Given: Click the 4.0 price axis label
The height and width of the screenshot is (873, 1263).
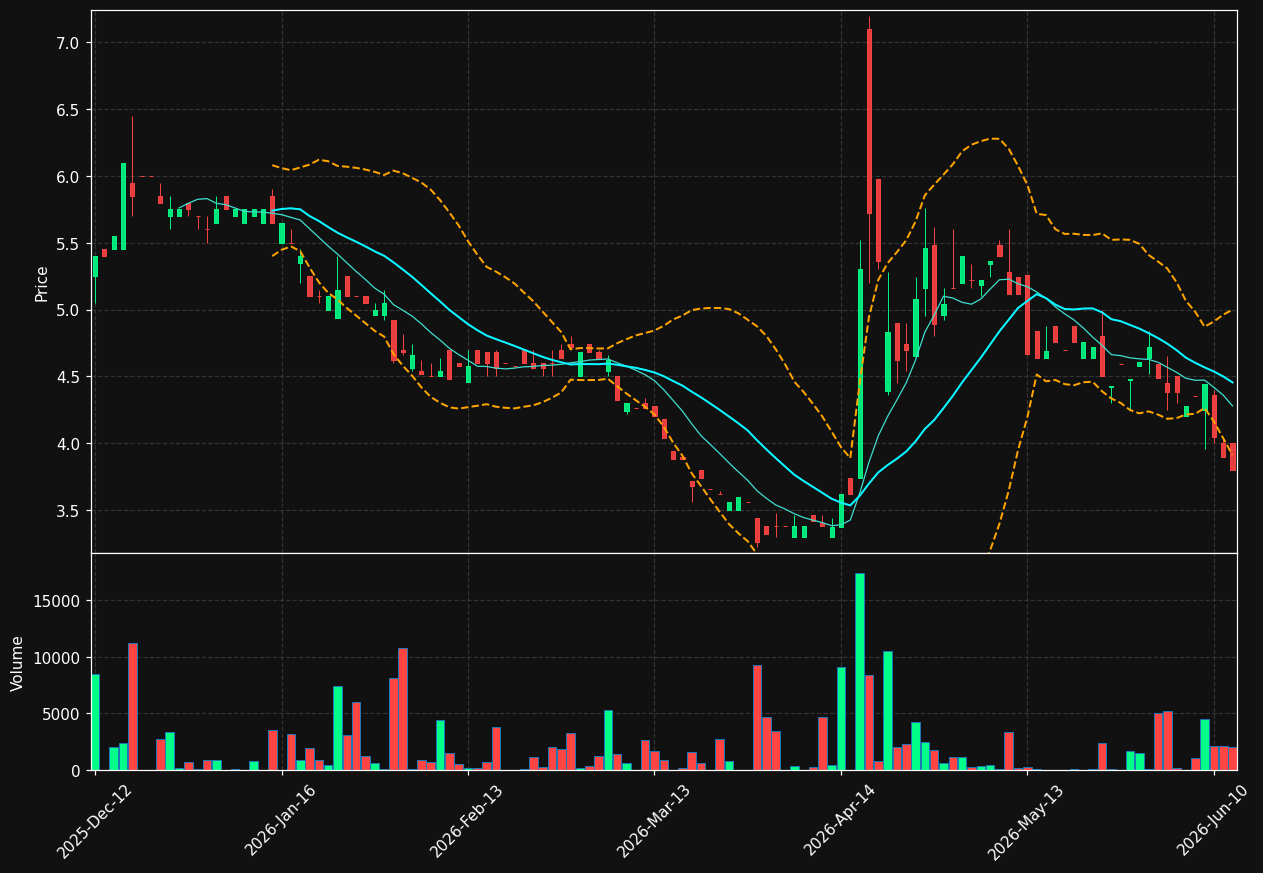Looking at the screenshot, I should click(x=69, y=444).
